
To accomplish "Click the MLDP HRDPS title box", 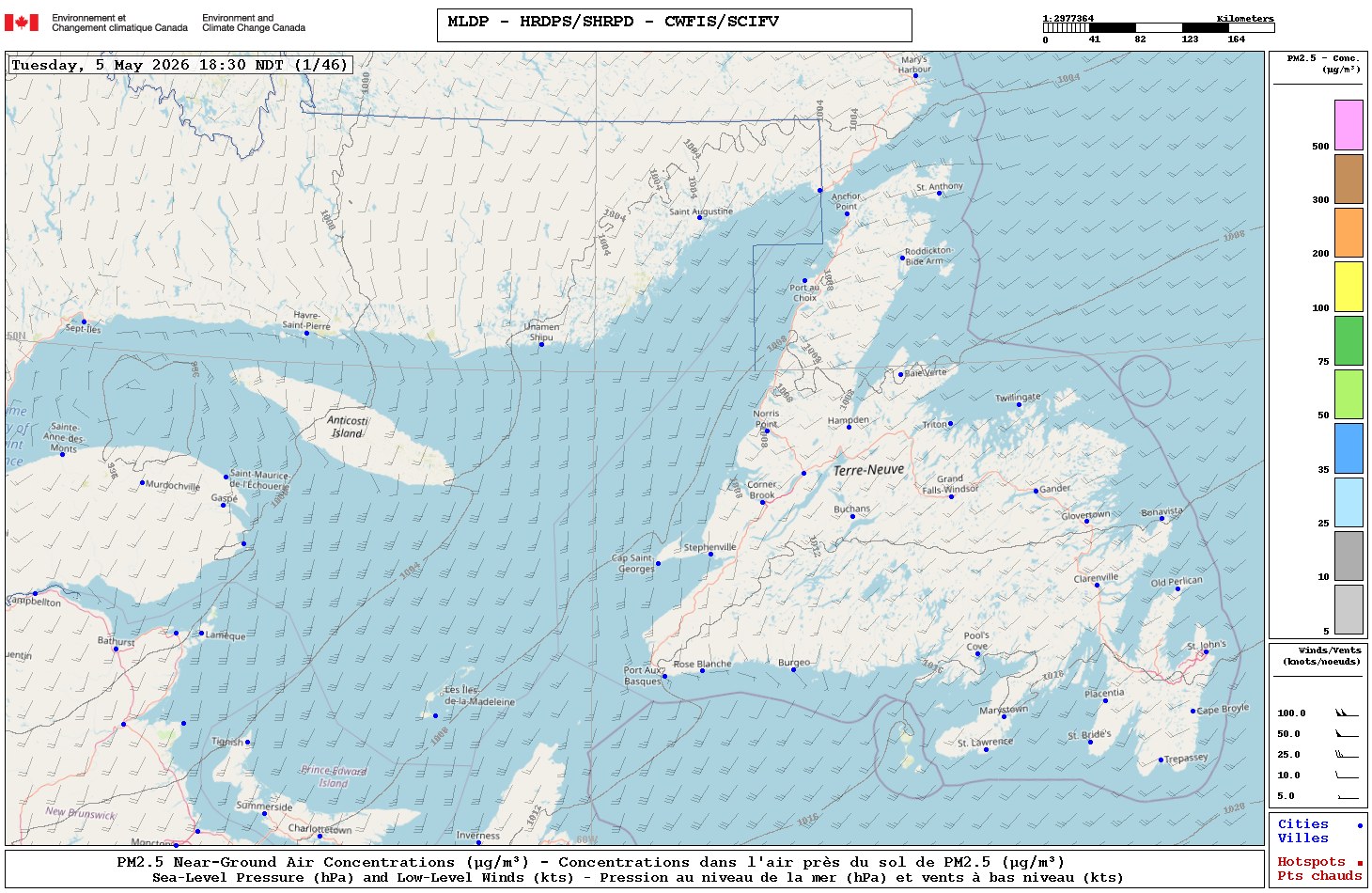I will [x=674, y=25].
